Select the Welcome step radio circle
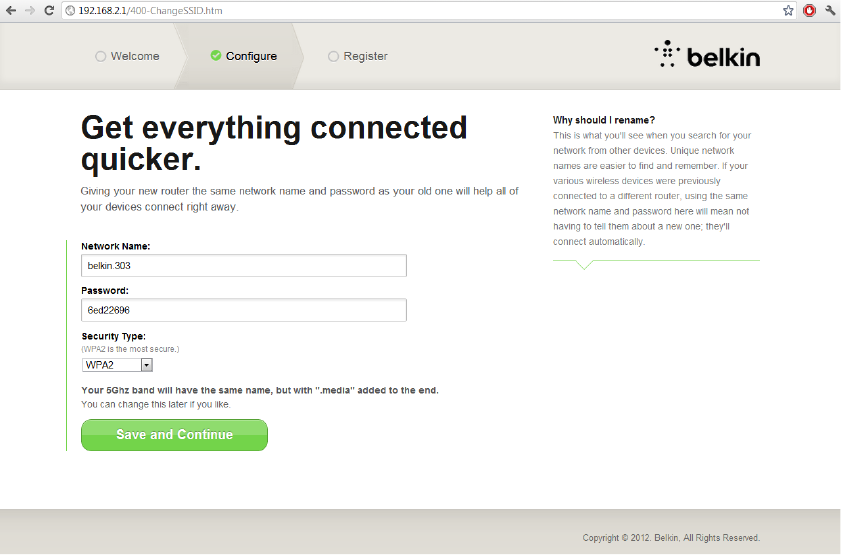 100,56
